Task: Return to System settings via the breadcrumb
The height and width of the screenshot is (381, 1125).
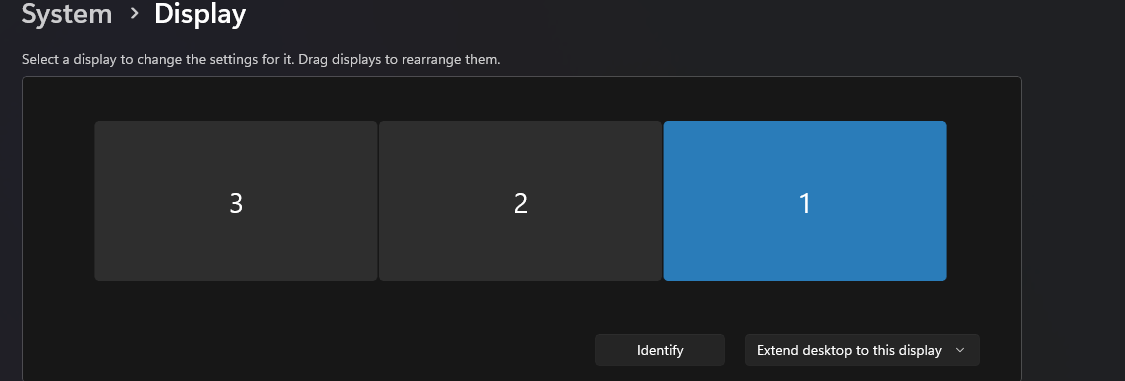Action: click(x=67, y=14)
